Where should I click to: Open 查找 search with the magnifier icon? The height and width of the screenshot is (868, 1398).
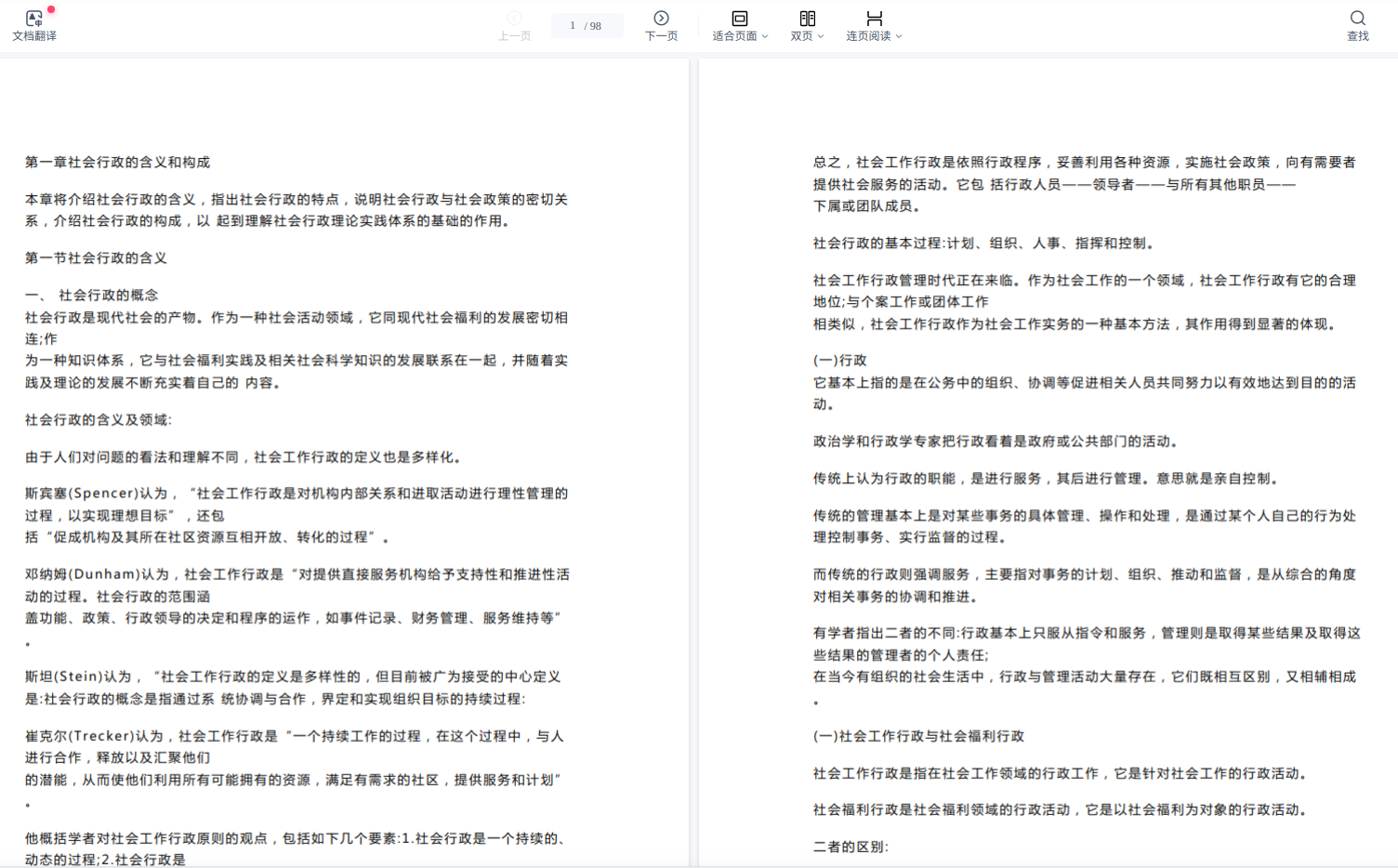point(1357,18)
